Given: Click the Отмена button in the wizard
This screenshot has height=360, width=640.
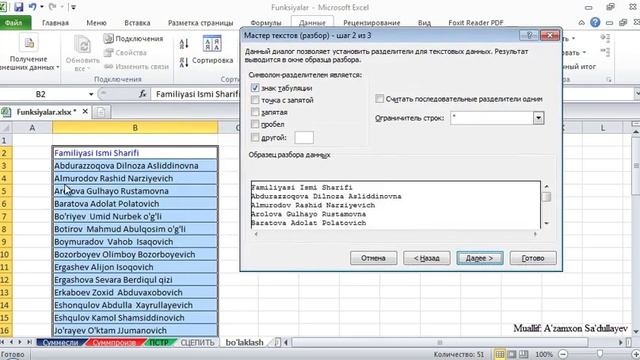Looking at the screenshot, I should pos(373,258).
